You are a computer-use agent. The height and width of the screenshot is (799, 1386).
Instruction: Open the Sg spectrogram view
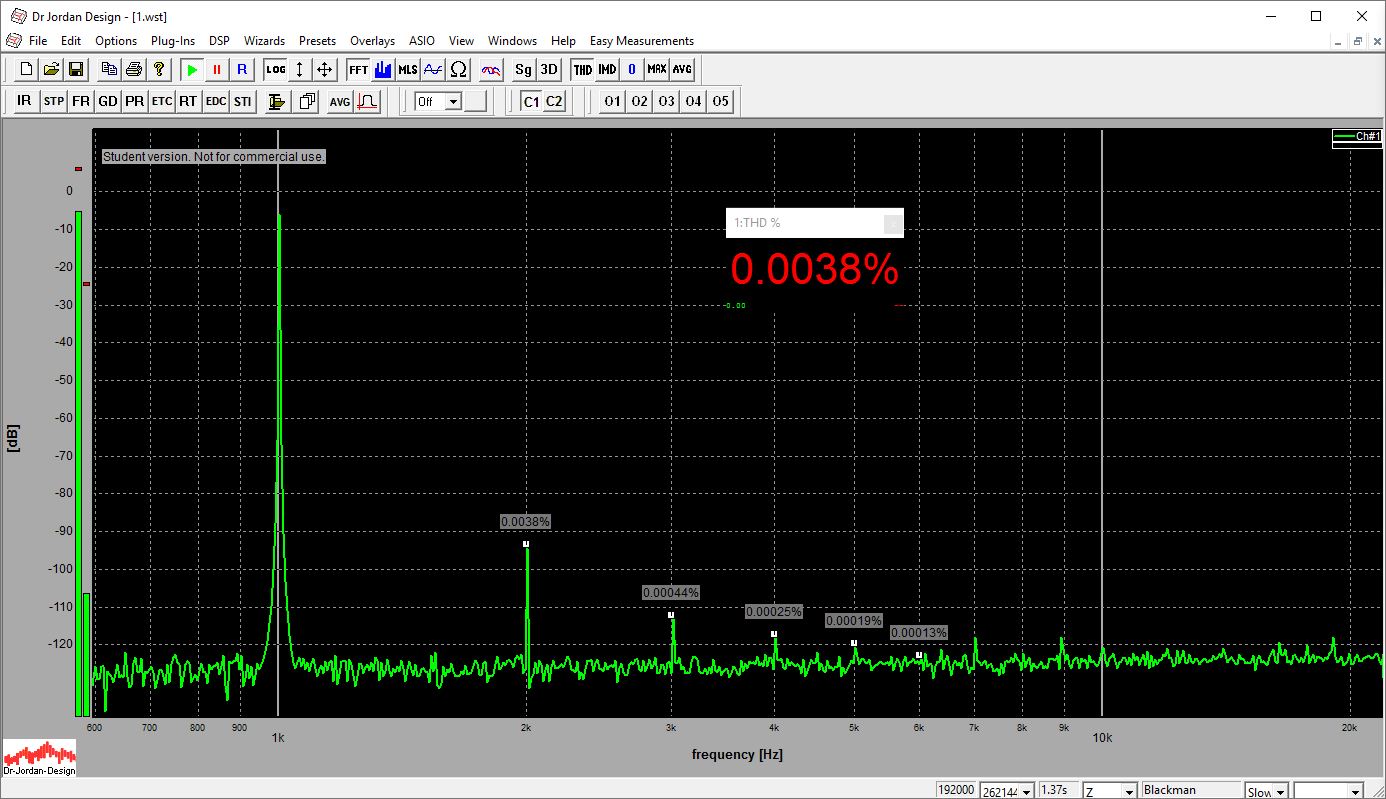[x=524, y=70]
